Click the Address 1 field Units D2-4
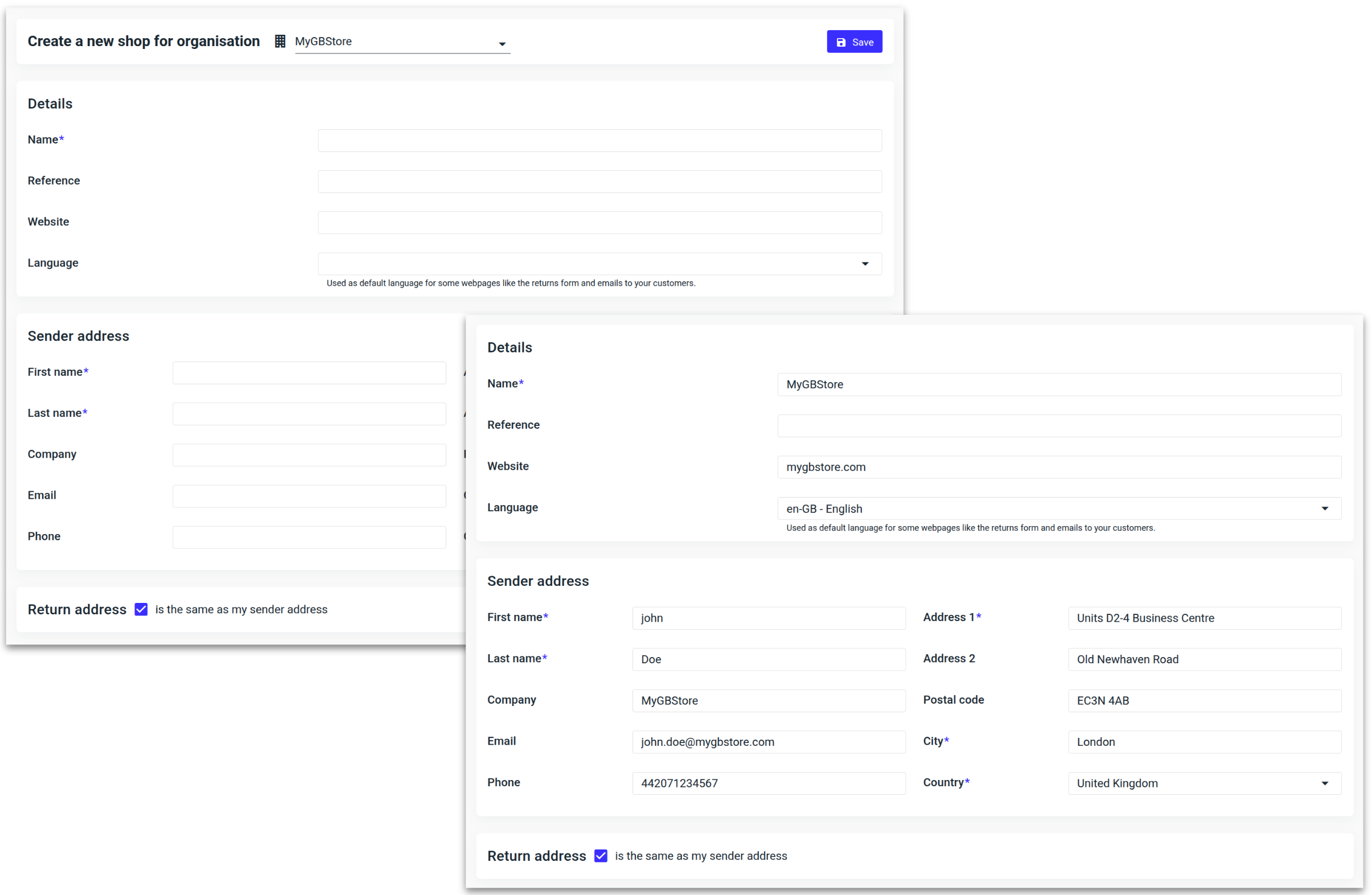Screen dimensions: 1372x895 pyautogui.click(x=1203, y=618)
